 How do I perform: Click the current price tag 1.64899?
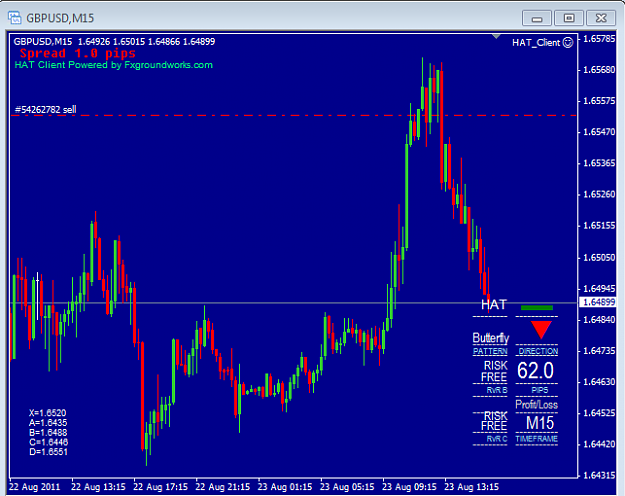[x=599, y=302]
